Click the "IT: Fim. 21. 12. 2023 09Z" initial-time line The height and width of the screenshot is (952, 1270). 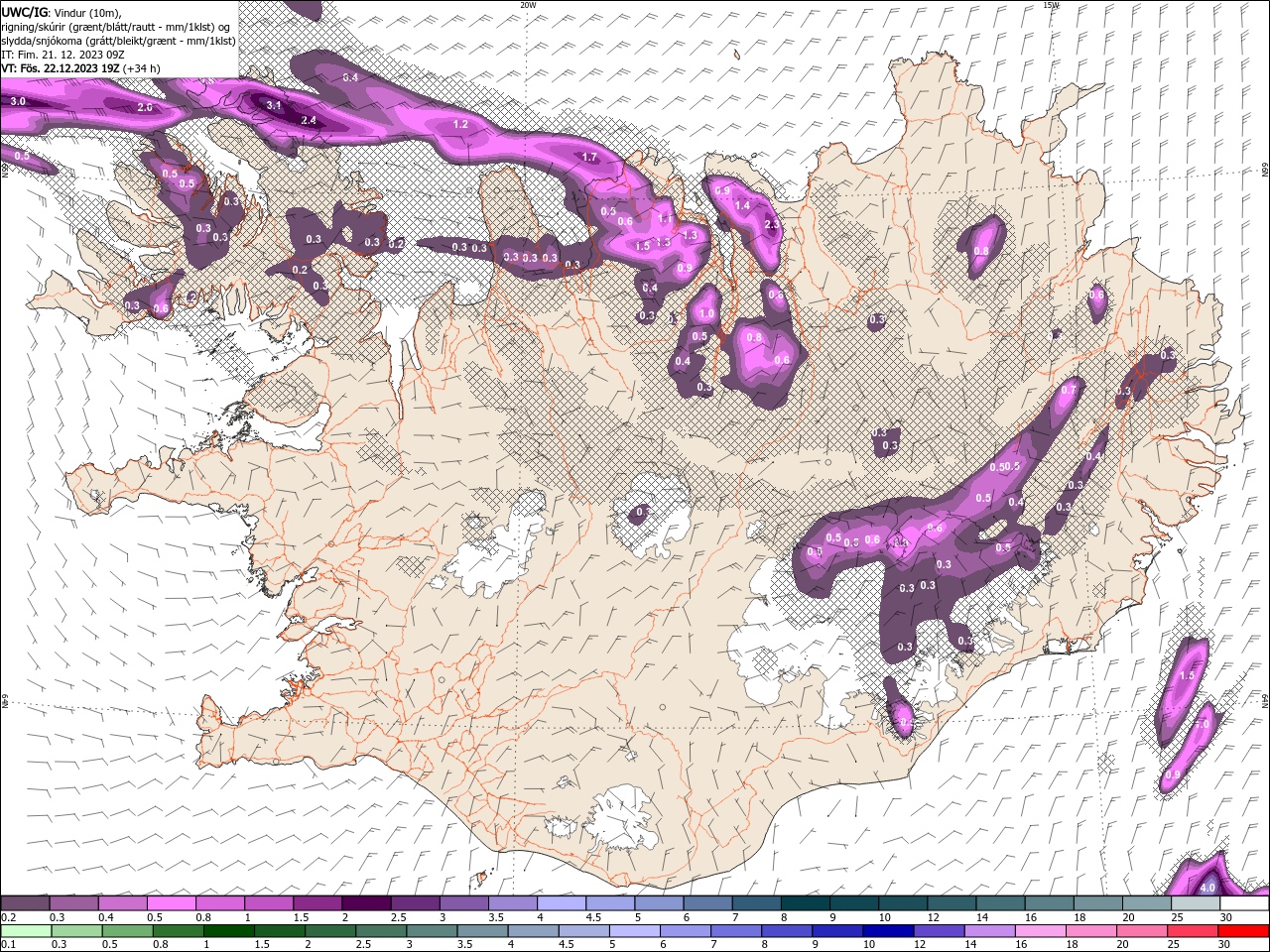(63, 55)
